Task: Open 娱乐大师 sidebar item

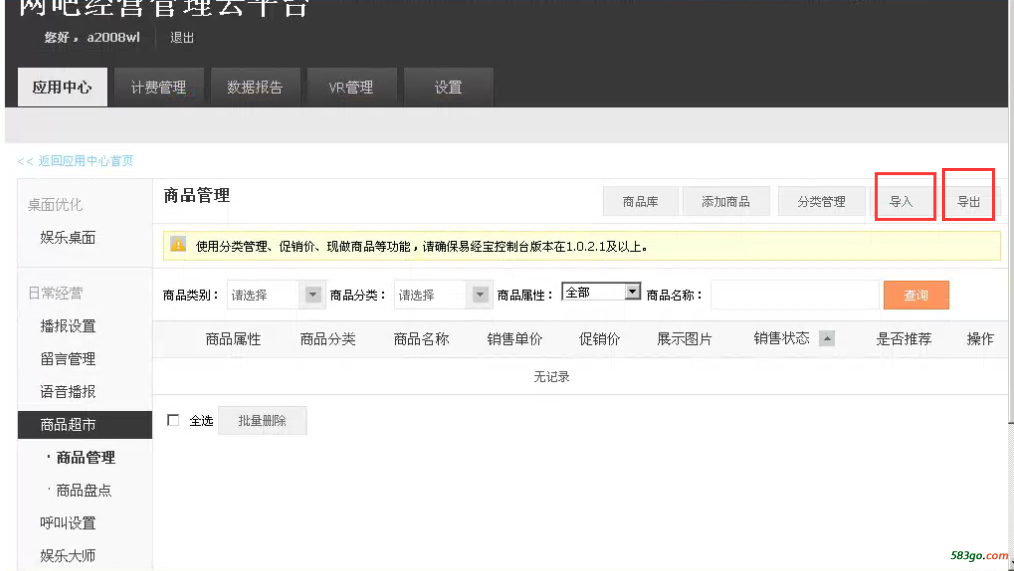Action: tap(68, 555)
